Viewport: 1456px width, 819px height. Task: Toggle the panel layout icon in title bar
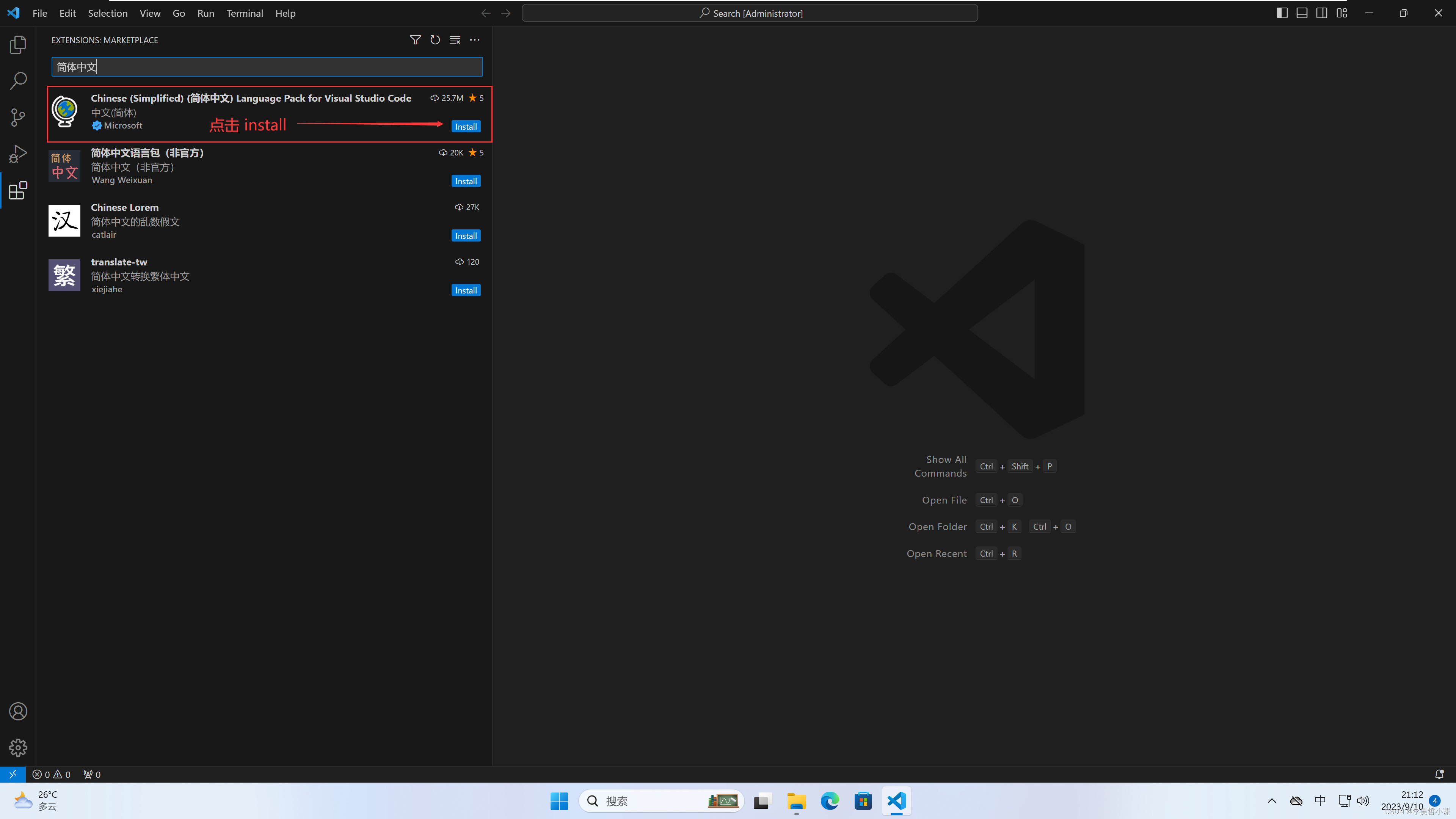point(1302,13)
